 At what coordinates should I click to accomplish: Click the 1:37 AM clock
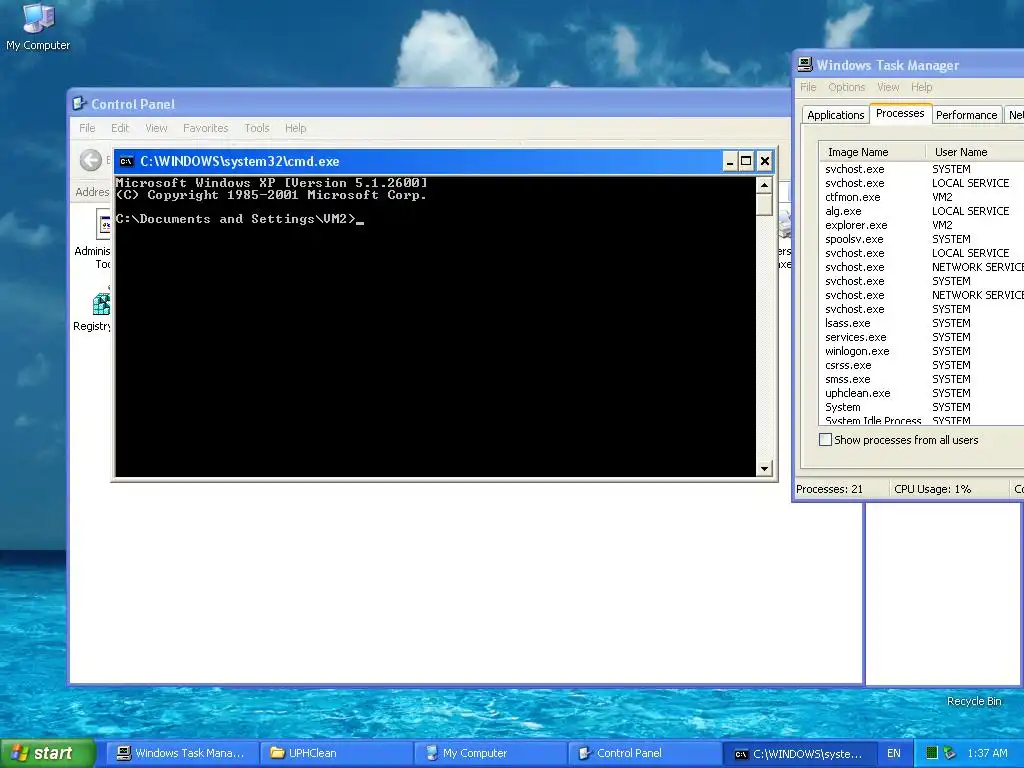point(987,753)
